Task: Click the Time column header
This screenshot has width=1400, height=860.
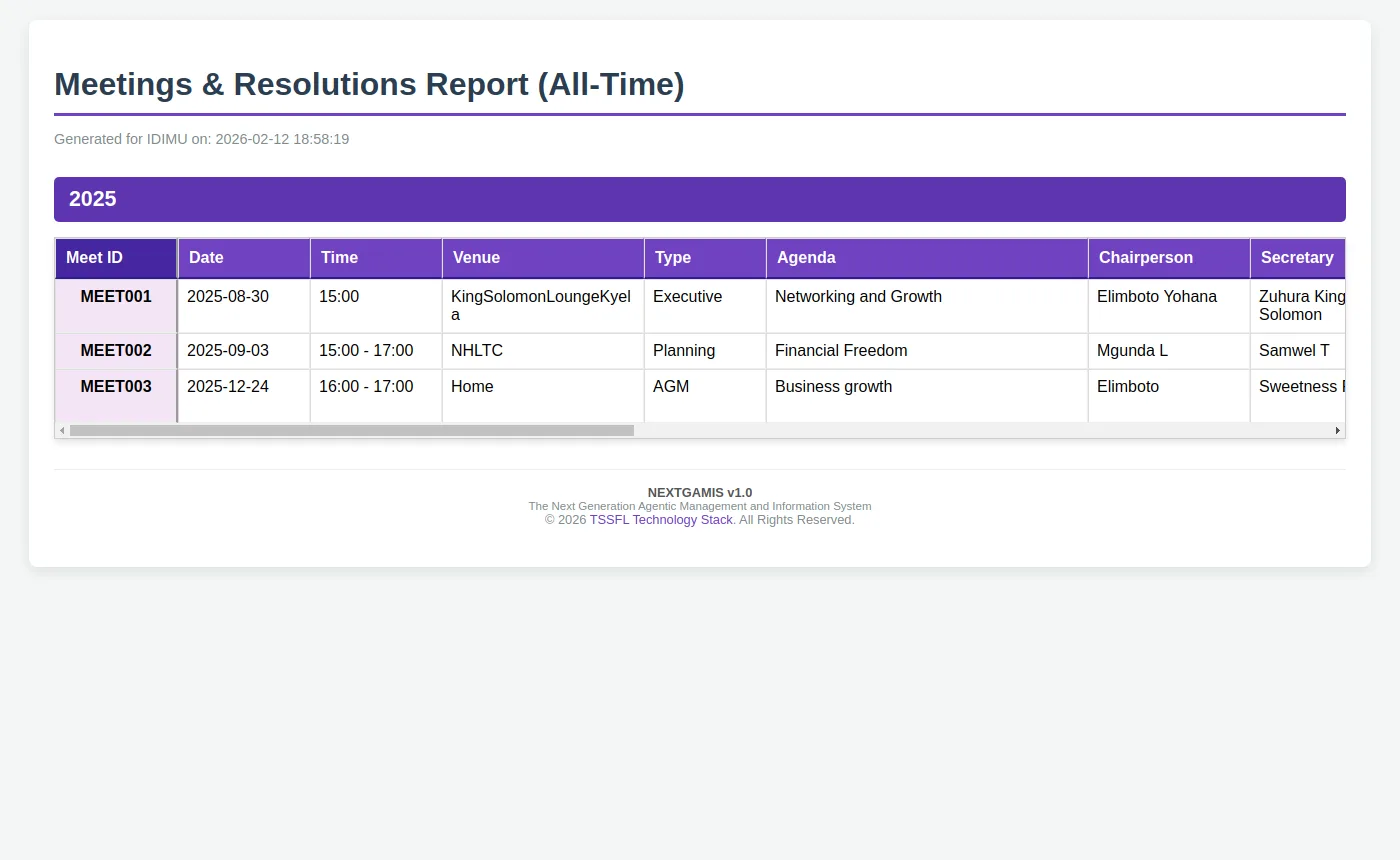Action: [376, 258]
